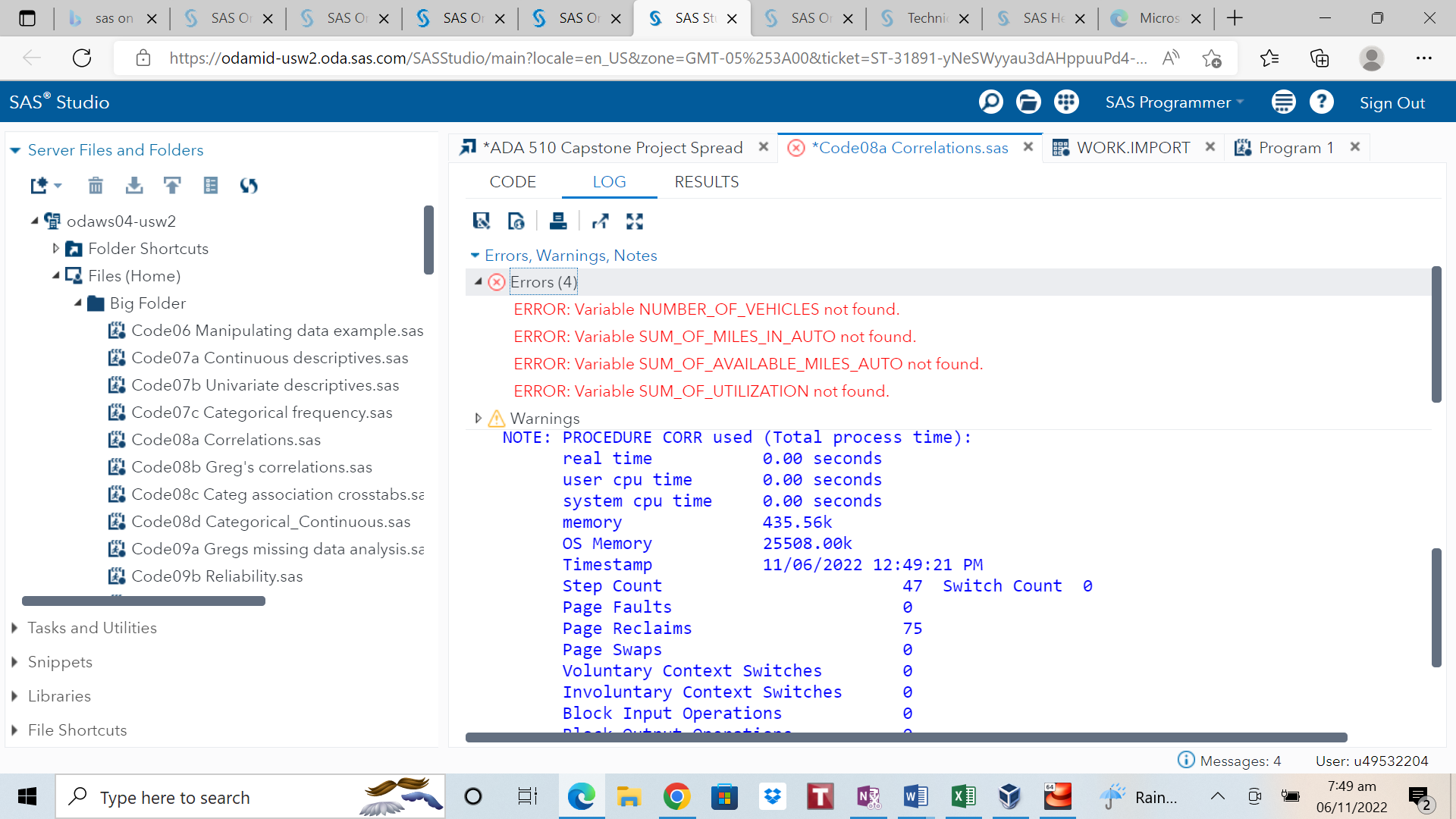The width and height of the screenshot is (1456, 819).
Task: Click the horizontal scrollbar under the log
Action: pyautogui.click(x=905, y=737)
